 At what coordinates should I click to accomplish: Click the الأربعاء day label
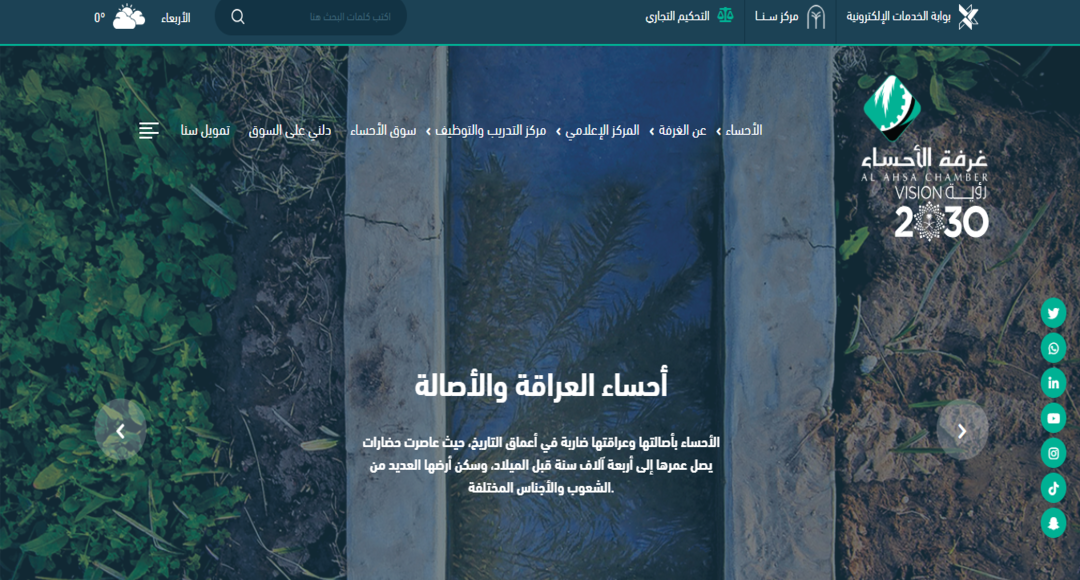(176, 18)
